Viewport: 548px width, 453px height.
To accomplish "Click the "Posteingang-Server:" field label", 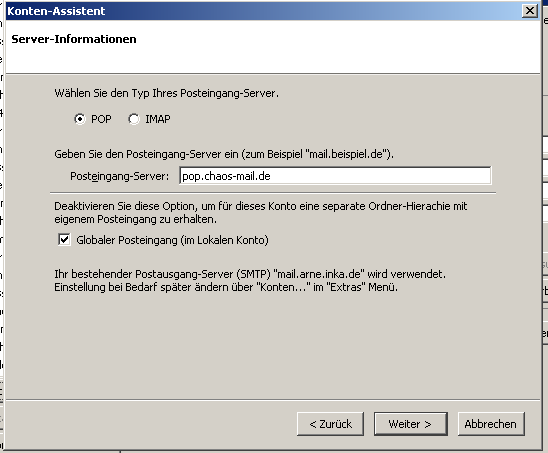I will pyautogui.click(x=120, y=176).
